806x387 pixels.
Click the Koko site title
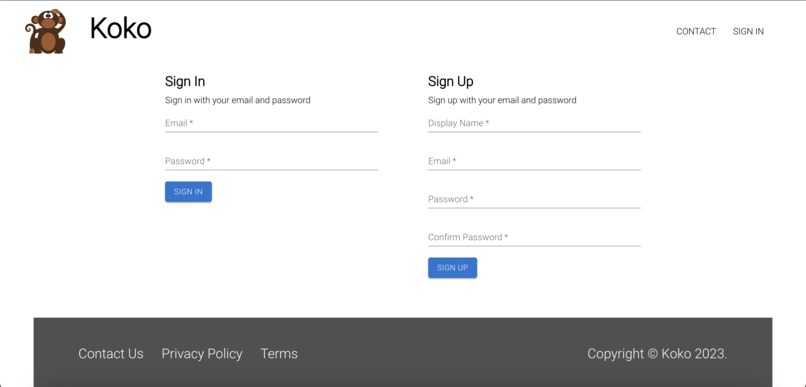point(120,28)
